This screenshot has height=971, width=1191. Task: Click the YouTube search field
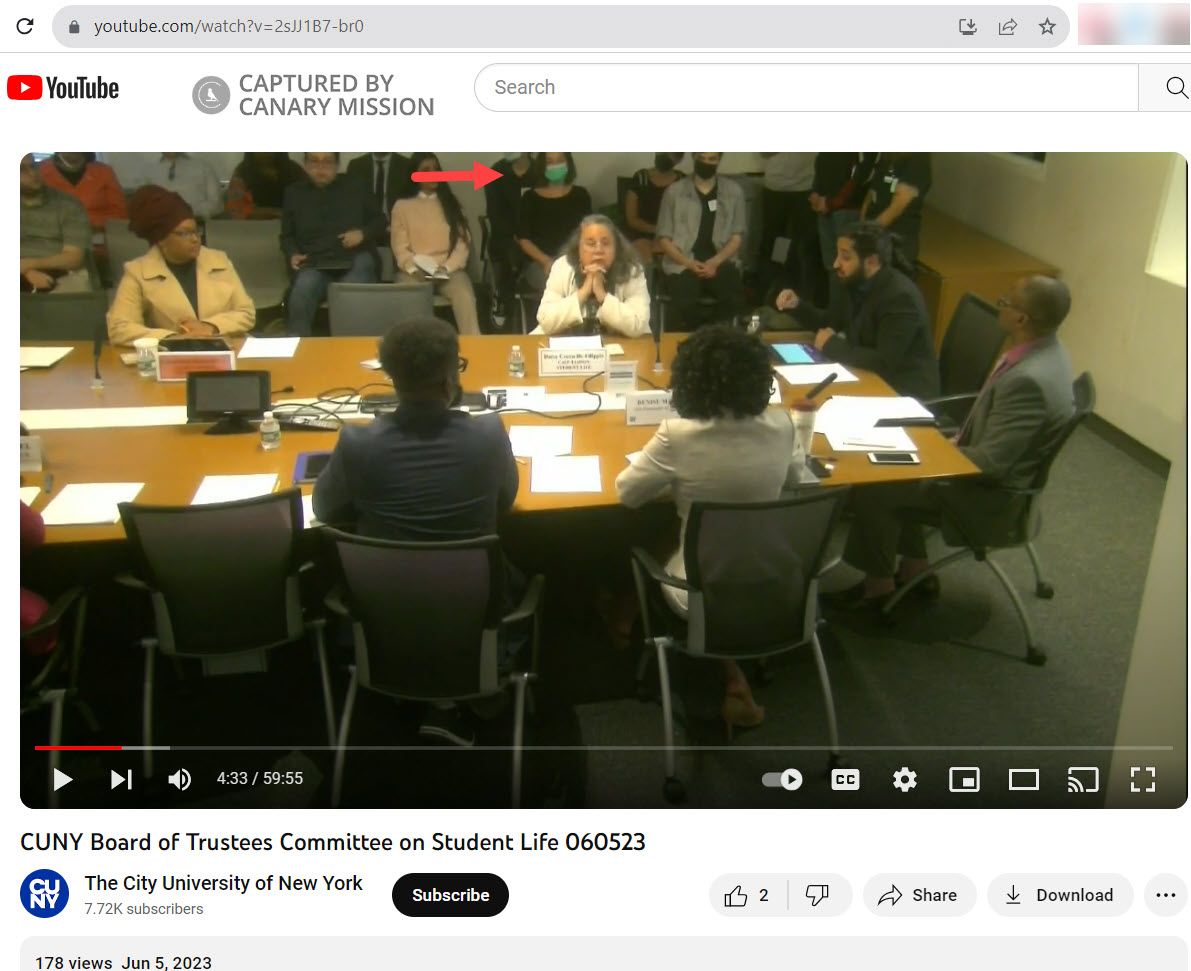coord(805,88)
